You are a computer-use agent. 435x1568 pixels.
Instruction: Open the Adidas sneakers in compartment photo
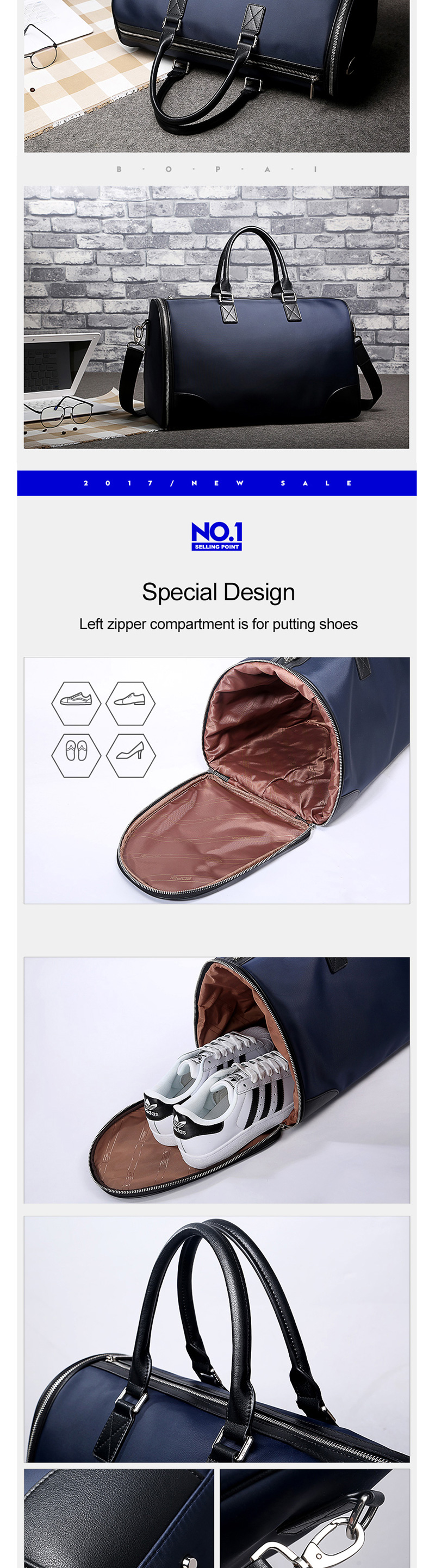[x=216, y=1080]
